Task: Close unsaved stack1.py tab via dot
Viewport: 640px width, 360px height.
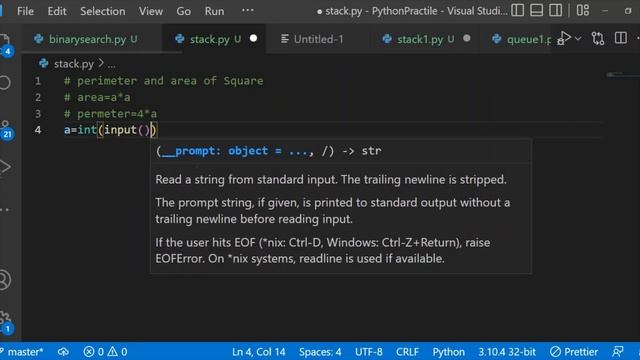Action: click(x=467, y=38)
